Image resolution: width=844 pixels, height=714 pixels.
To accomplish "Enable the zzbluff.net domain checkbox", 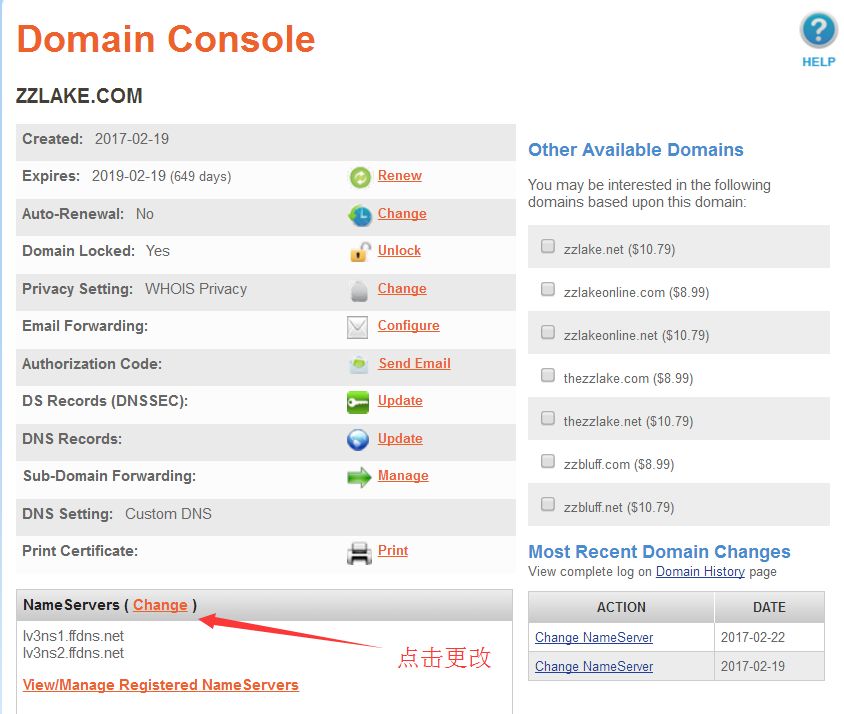I will [547, 505].
